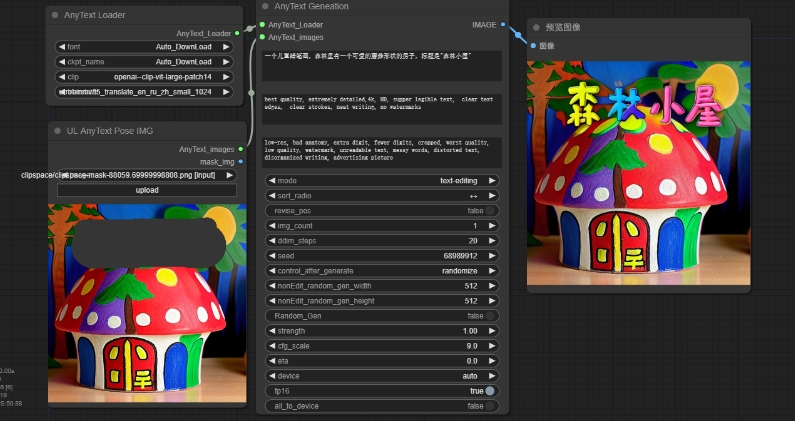
Task: Enable the revise_pos toggle
Action: click(x=489, y=211)
